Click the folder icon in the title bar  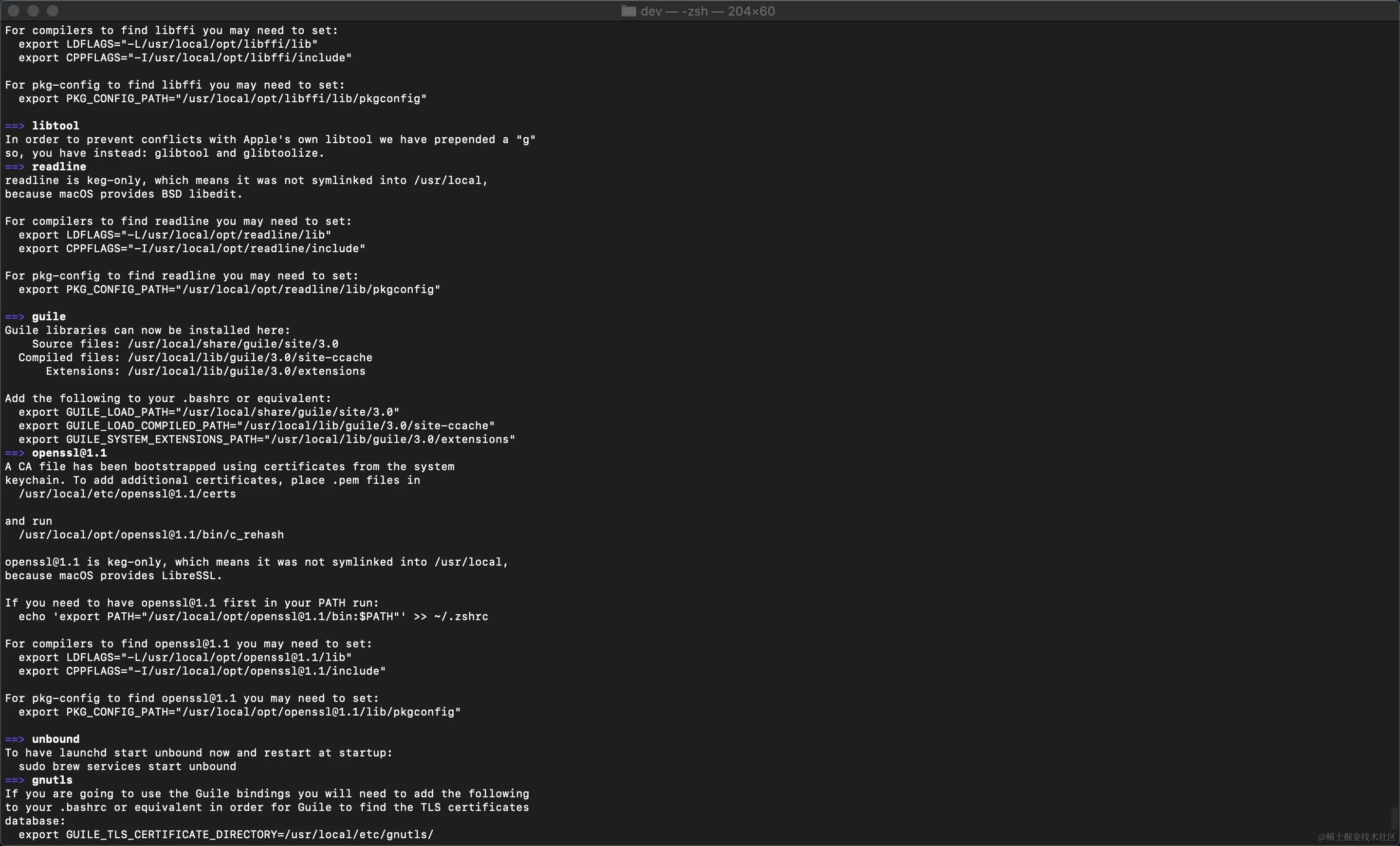628,11
